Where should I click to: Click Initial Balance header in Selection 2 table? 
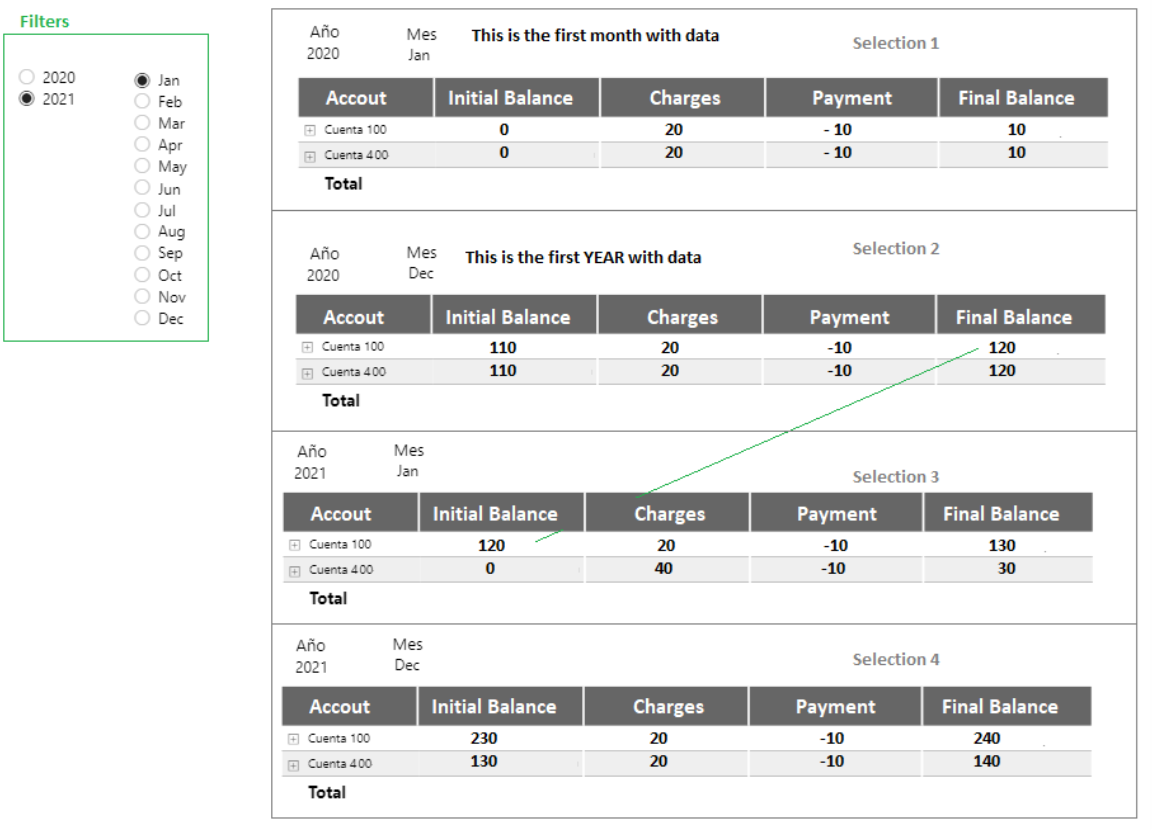pos(514,315)
